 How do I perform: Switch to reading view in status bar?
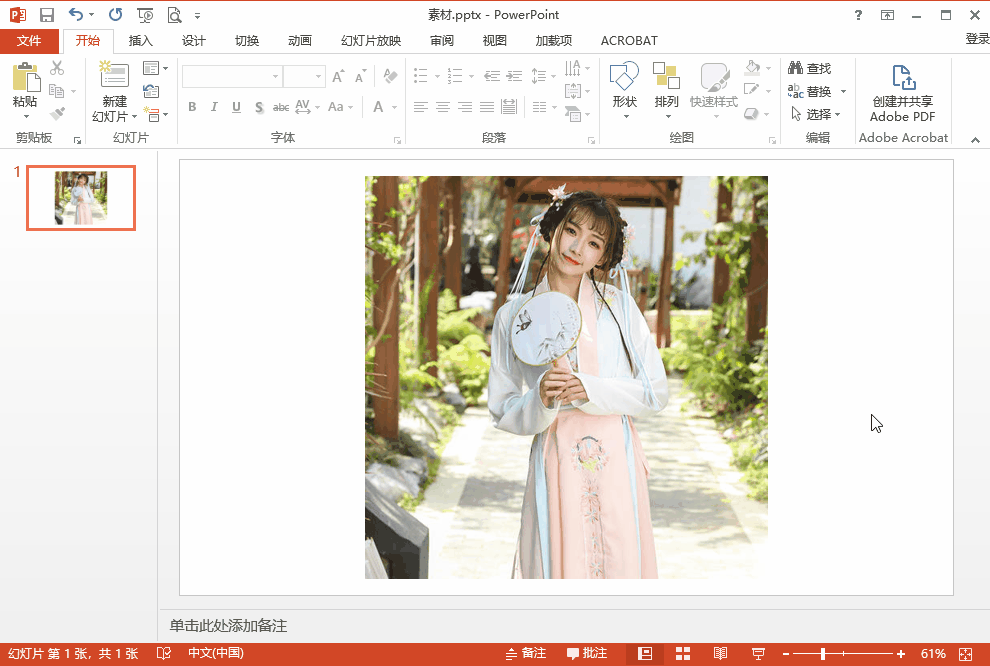coord(720,654)
